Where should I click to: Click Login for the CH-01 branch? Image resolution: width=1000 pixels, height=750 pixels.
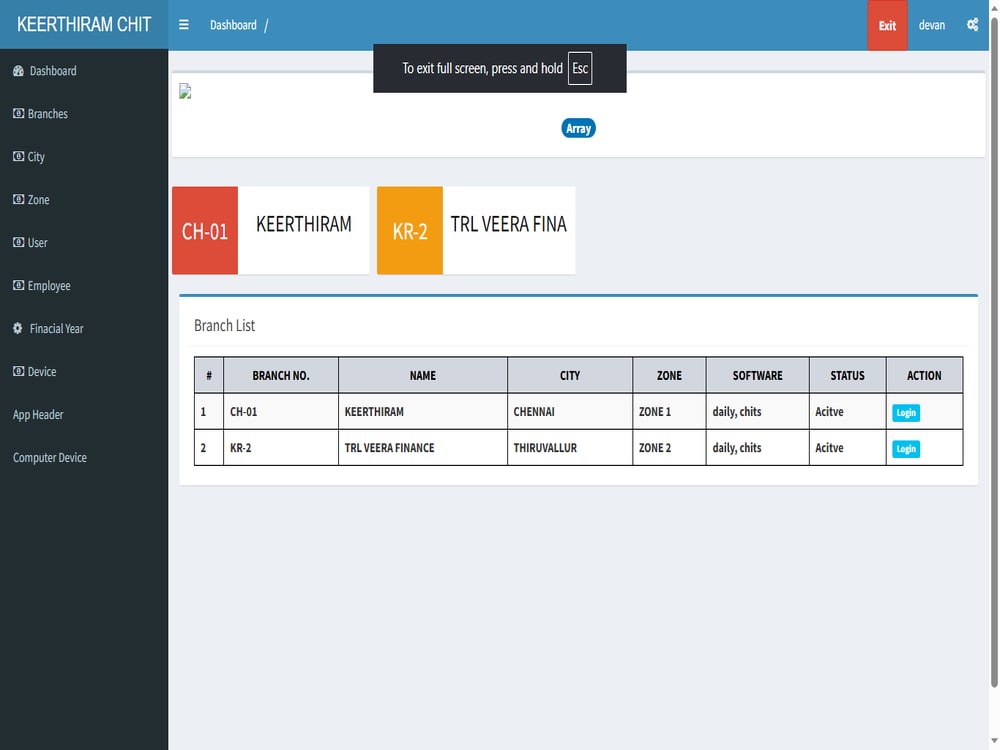point(906,413)
